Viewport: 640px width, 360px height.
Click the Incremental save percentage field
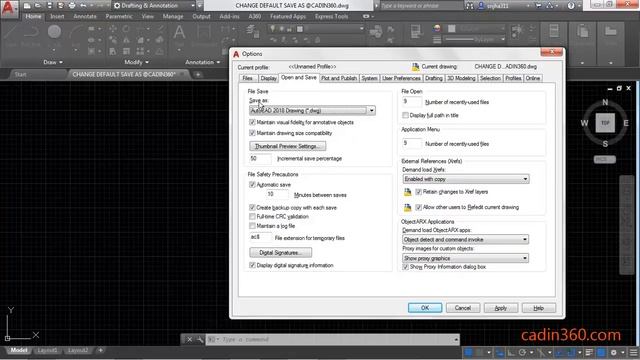(260, 158)
